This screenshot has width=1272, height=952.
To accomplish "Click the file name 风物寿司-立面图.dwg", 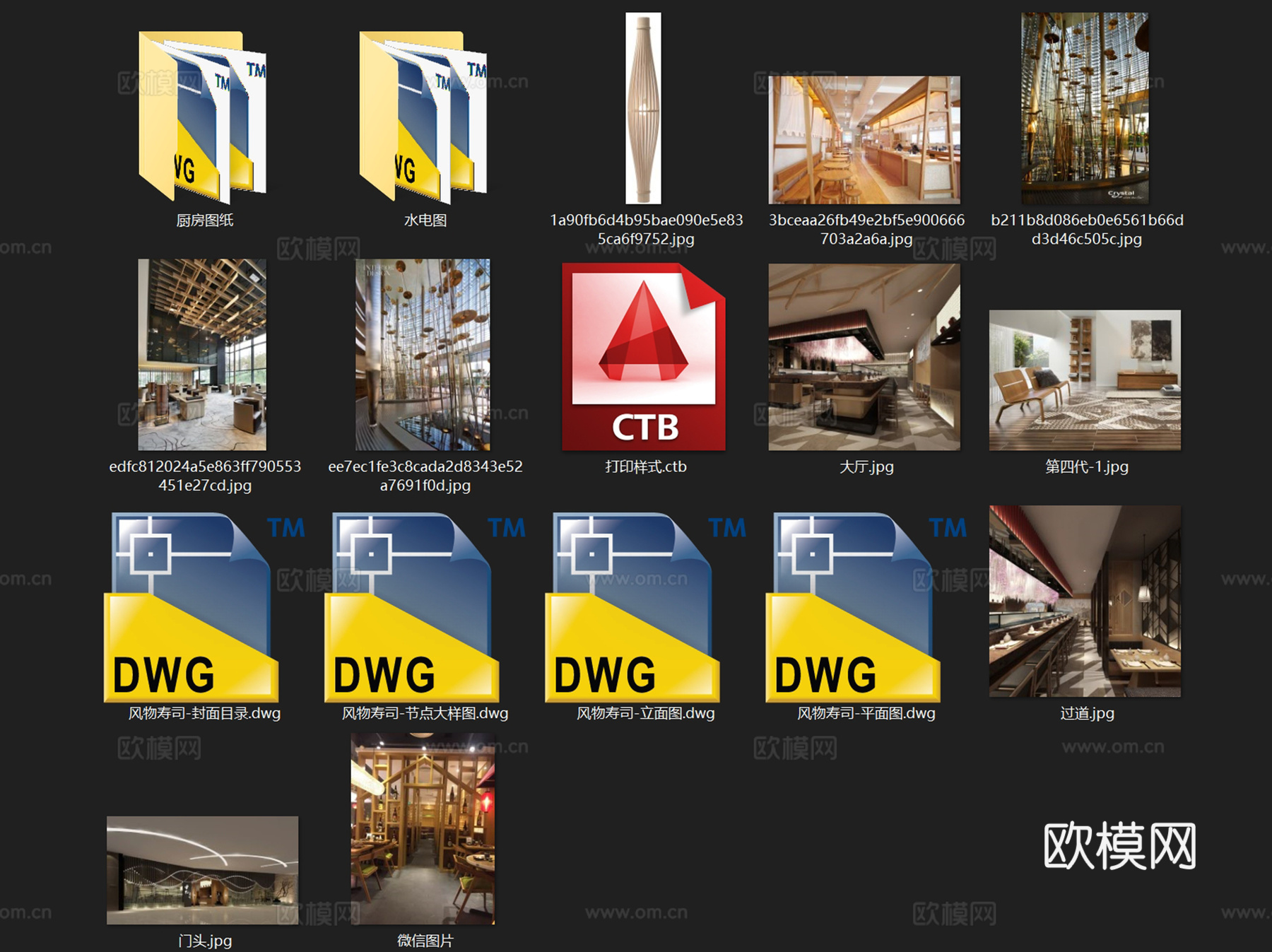I will click(646, 713).
